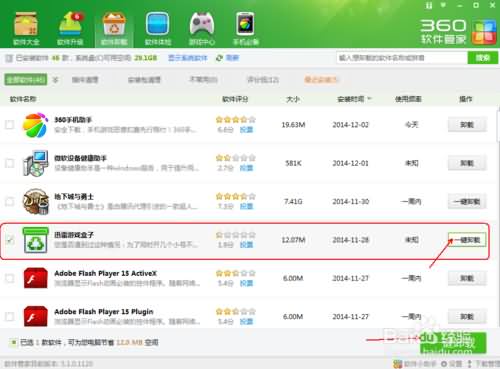Click 投票 link for 360手机助手

pyautogui.click(x=246, y=130)
